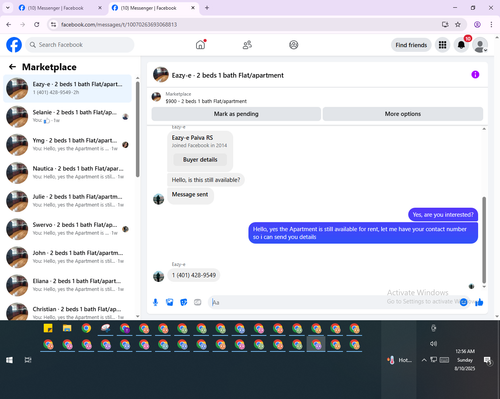Click the 'Hello, is this still available?' message
The width and height of the screenshot is (500, 399).
(206, 180)
